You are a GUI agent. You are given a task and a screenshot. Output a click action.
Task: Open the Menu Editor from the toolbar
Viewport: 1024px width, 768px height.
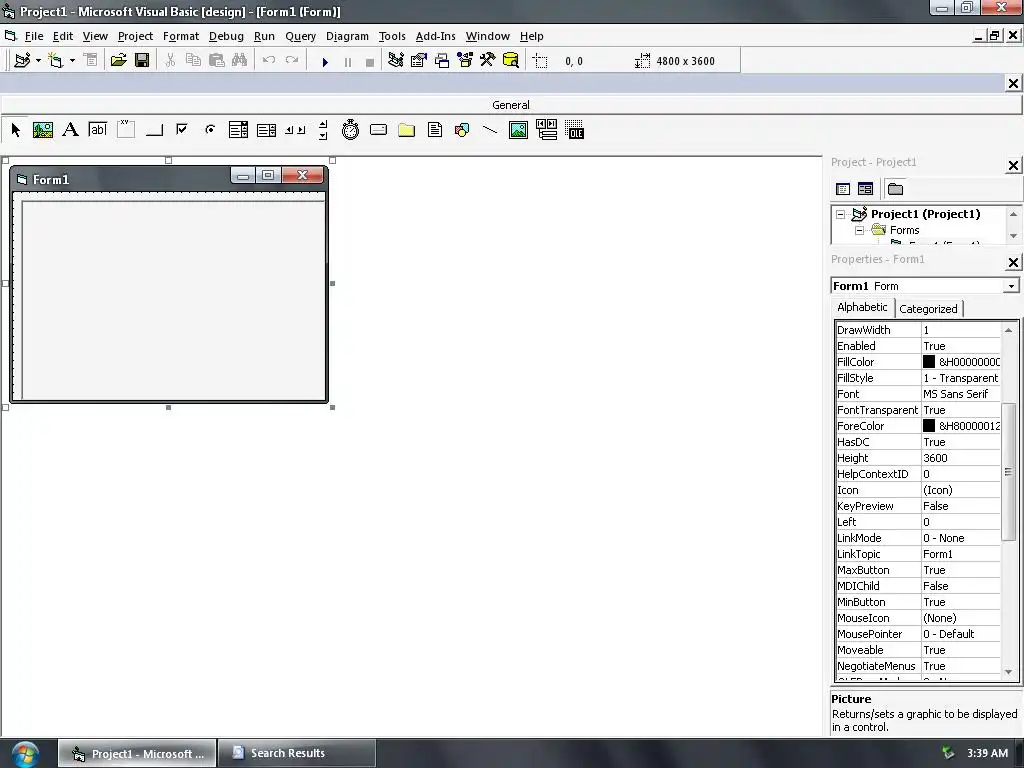coord(91,61)
